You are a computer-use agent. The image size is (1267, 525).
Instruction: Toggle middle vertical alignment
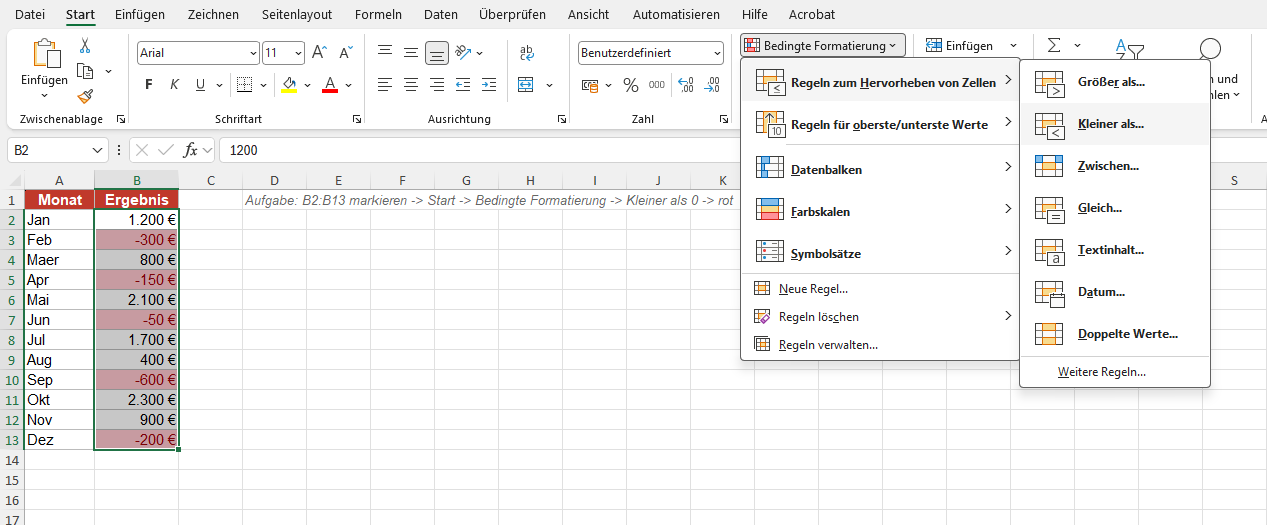click(x=410, y=53)
